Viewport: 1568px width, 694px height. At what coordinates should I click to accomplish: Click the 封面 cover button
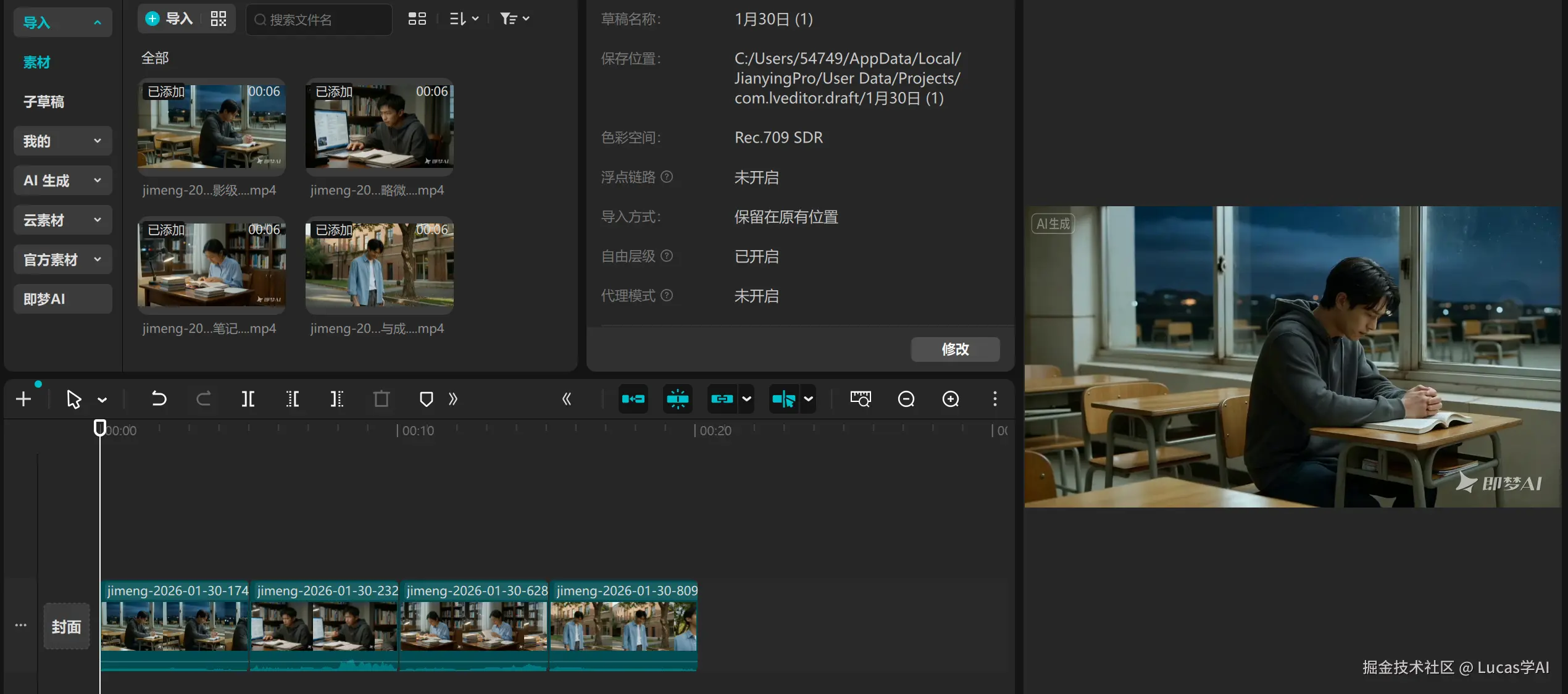point(66,627)
